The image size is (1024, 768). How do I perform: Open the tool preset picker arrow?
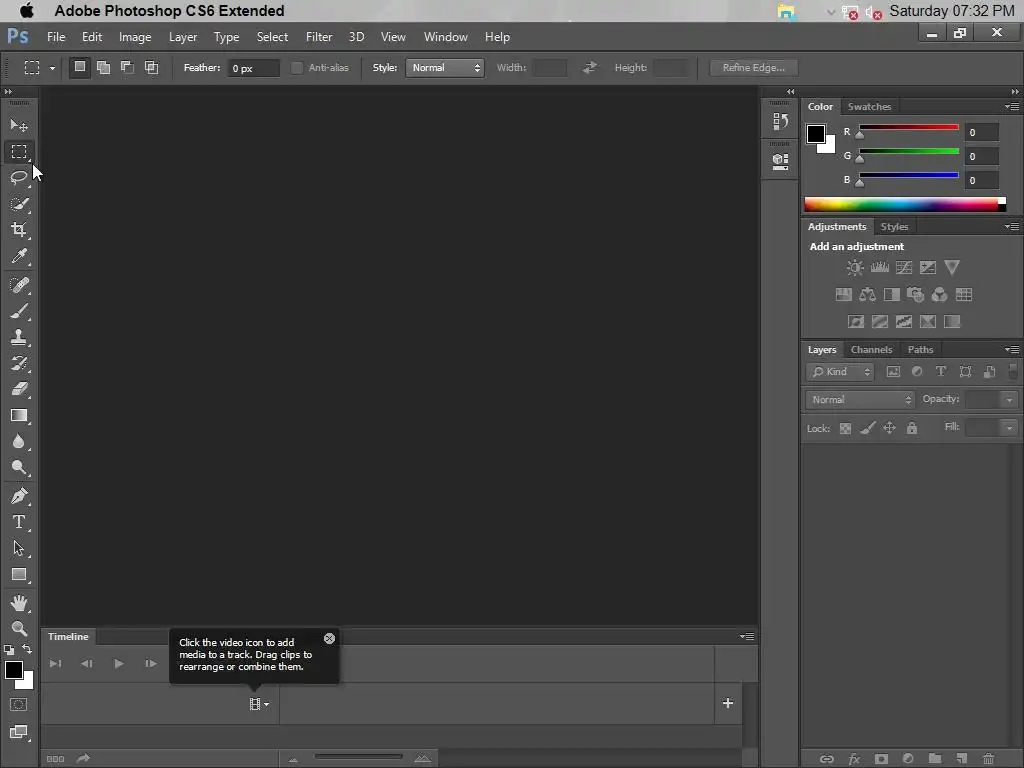52,68
